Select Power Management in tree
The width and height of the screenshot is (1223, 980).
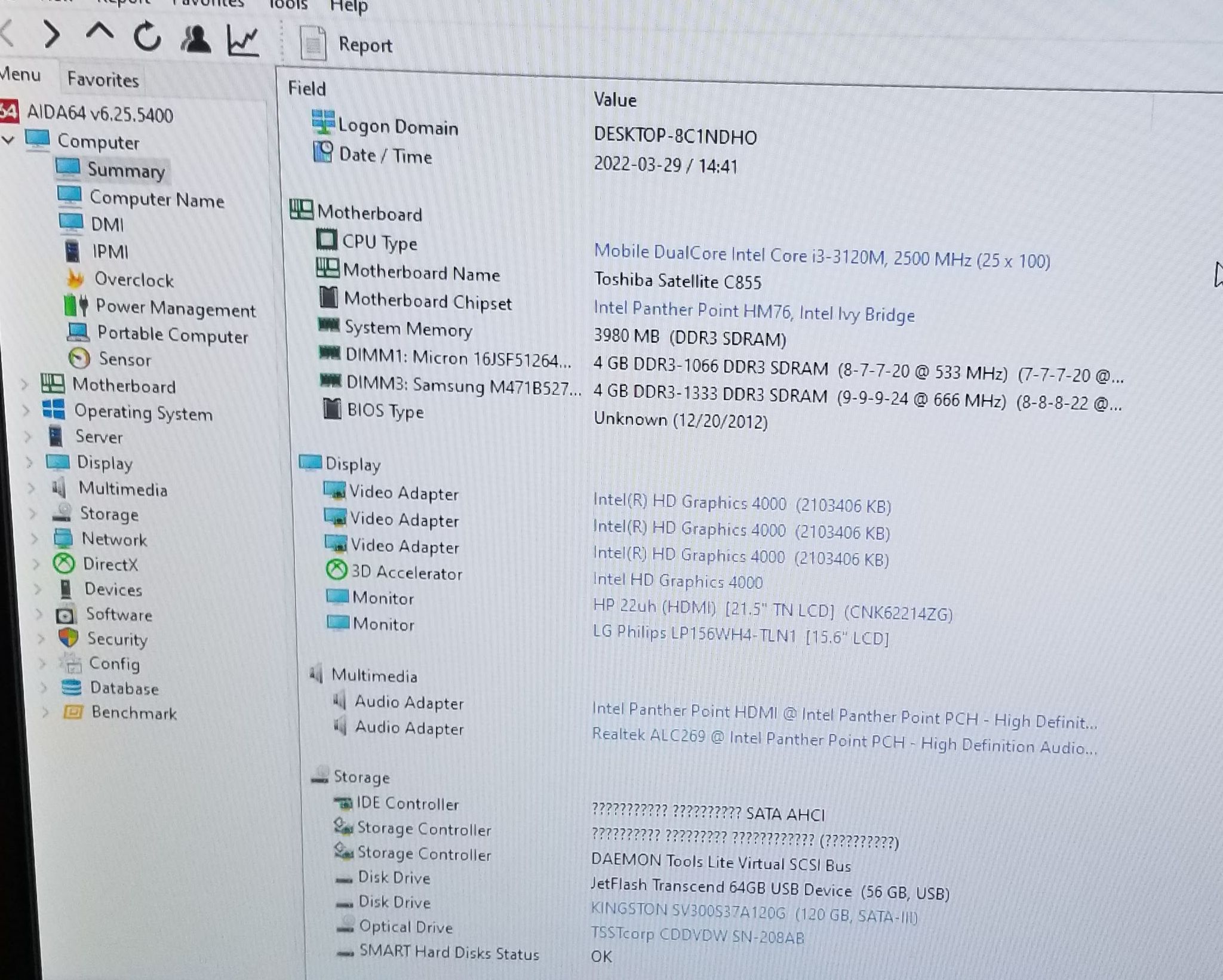[x=176, y=308]
